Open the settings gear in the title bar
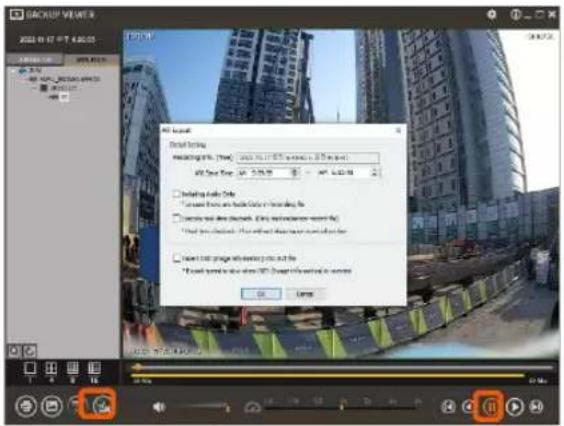 tap(492, 14)
